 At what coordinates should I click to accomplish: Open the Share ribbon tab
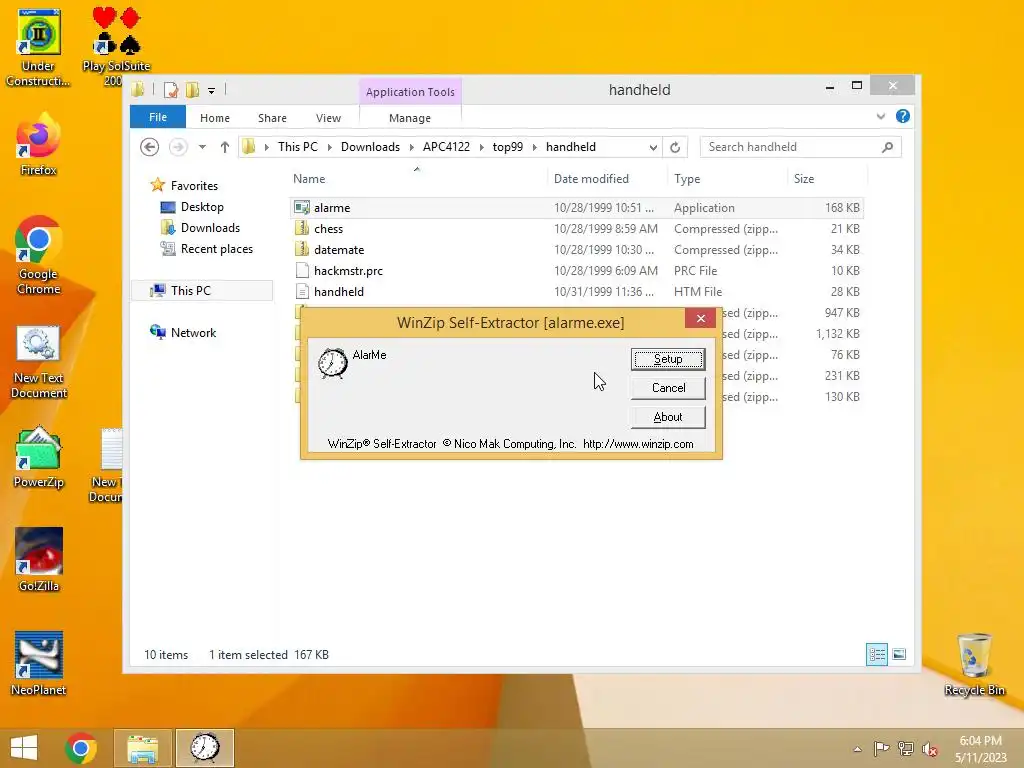[272, 118]
